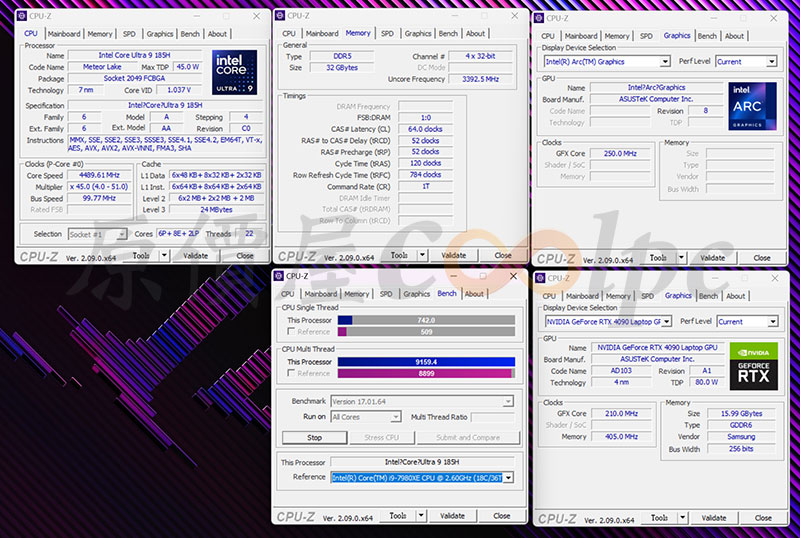Viewport: 800px width, 538px height.
Task: Switch to Mainboard tab in CPU window
Action: click(64, 34)
